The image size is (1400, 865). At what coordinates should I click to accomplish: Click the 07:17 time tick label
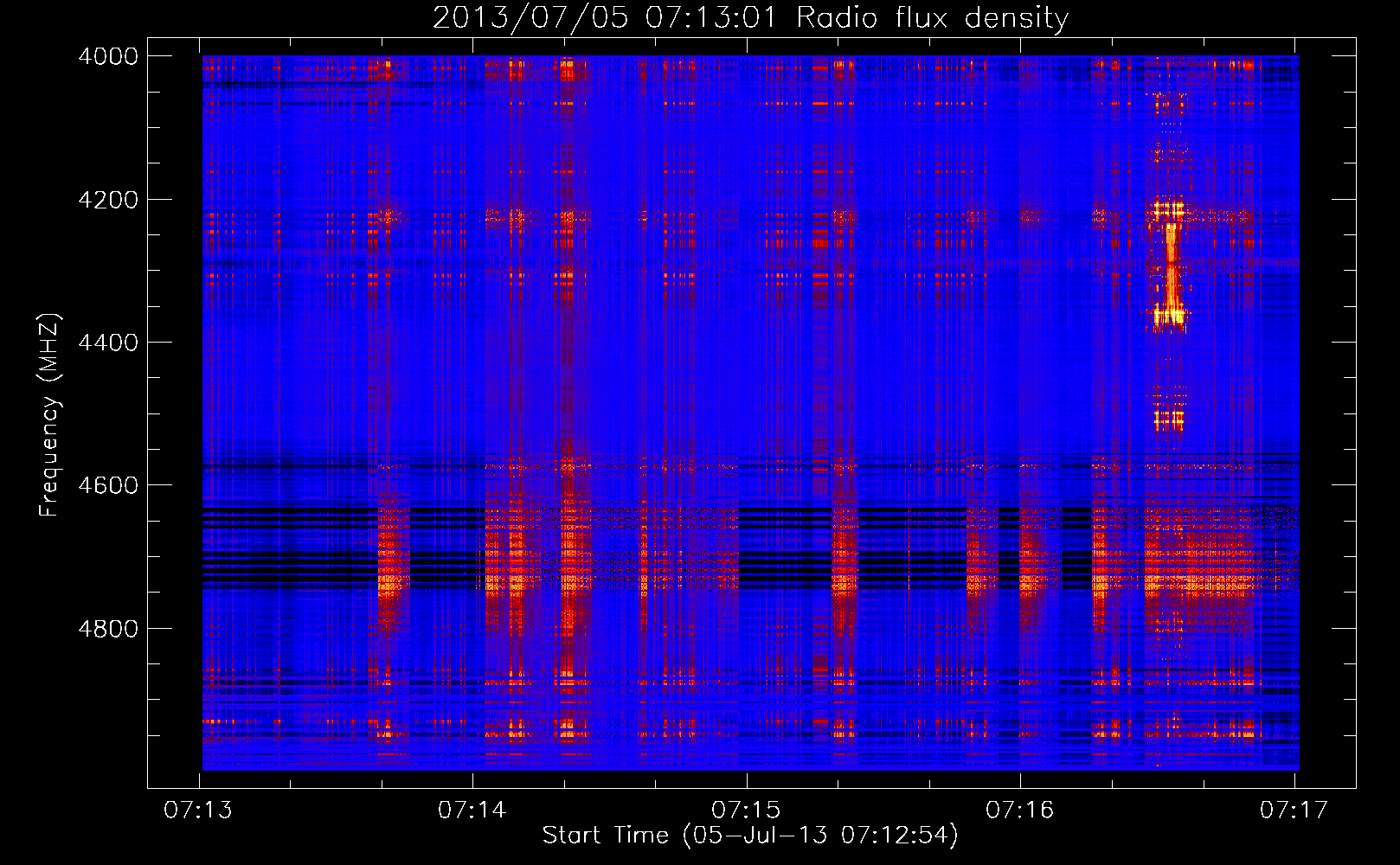pos(1294,811)
